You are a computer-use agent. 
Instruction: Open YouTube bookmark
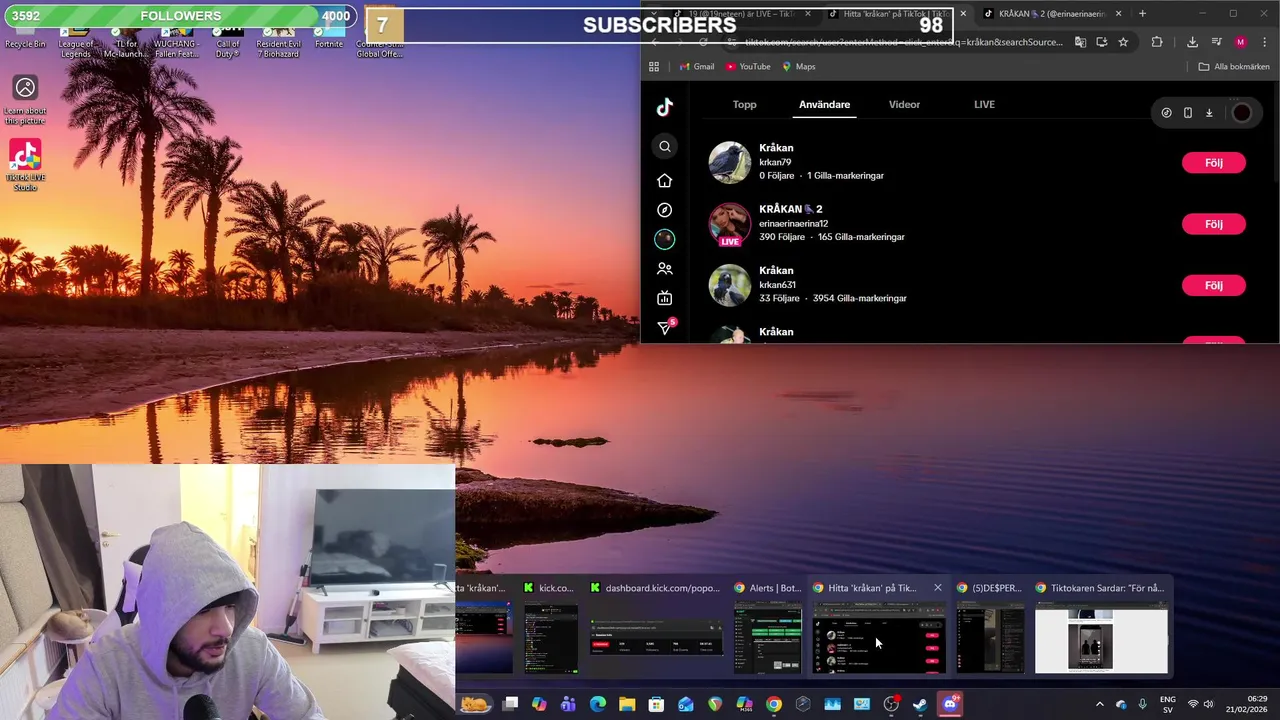pos(748,67)
